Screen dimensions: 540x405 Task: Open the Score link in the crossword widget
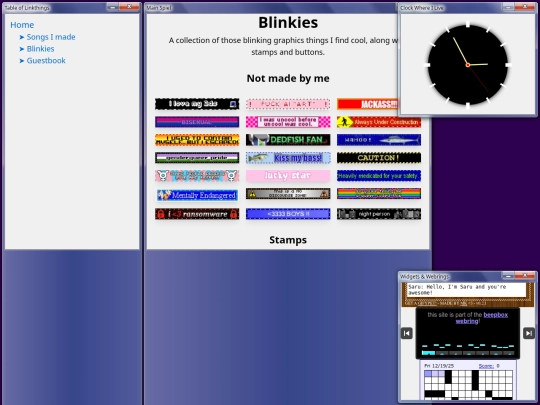pyautogui.click(x=486, y=366)
